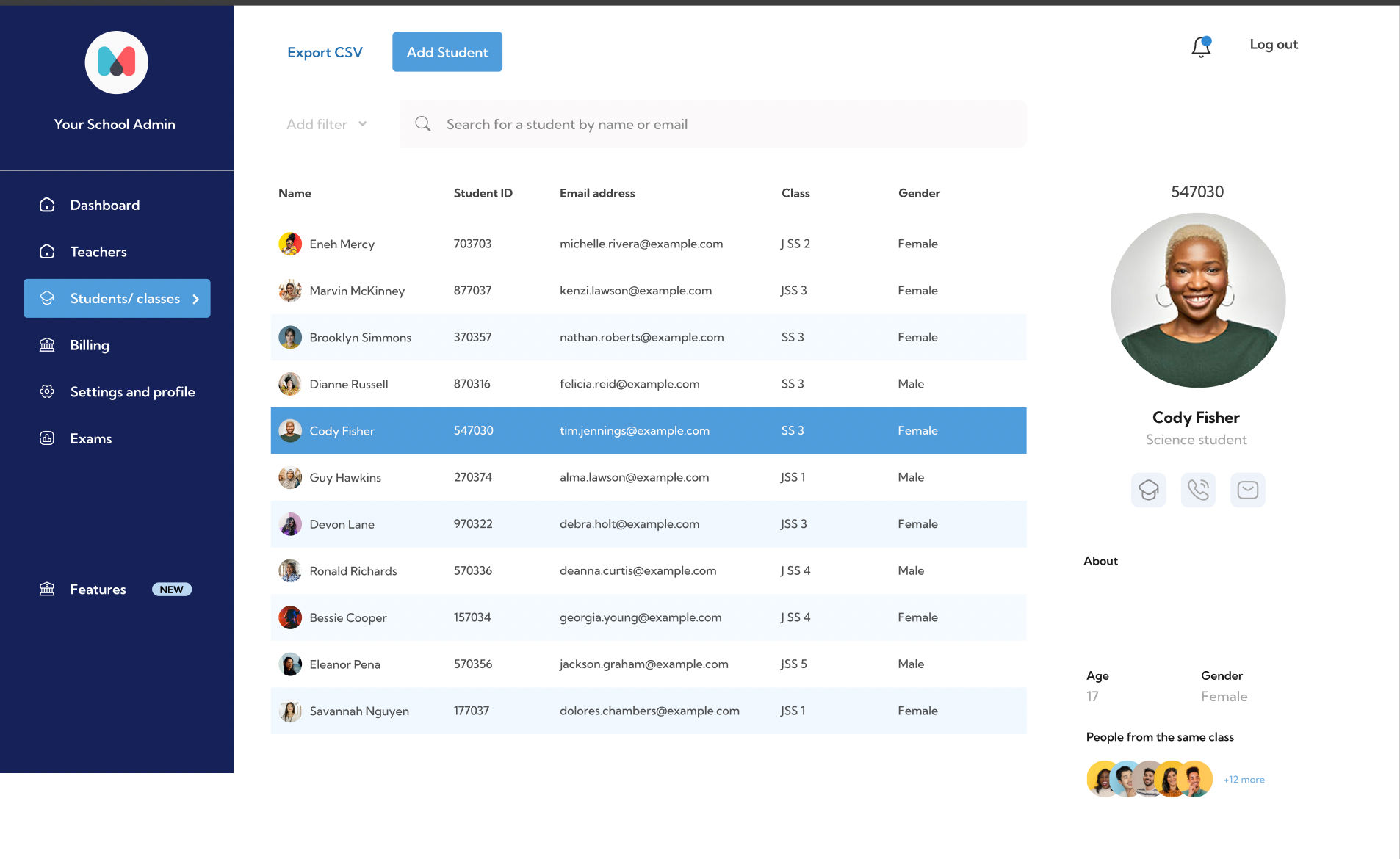The image size is (1400, 859).
Task: Open Teachers in the sidebar
Action: (x=98, y=252)
